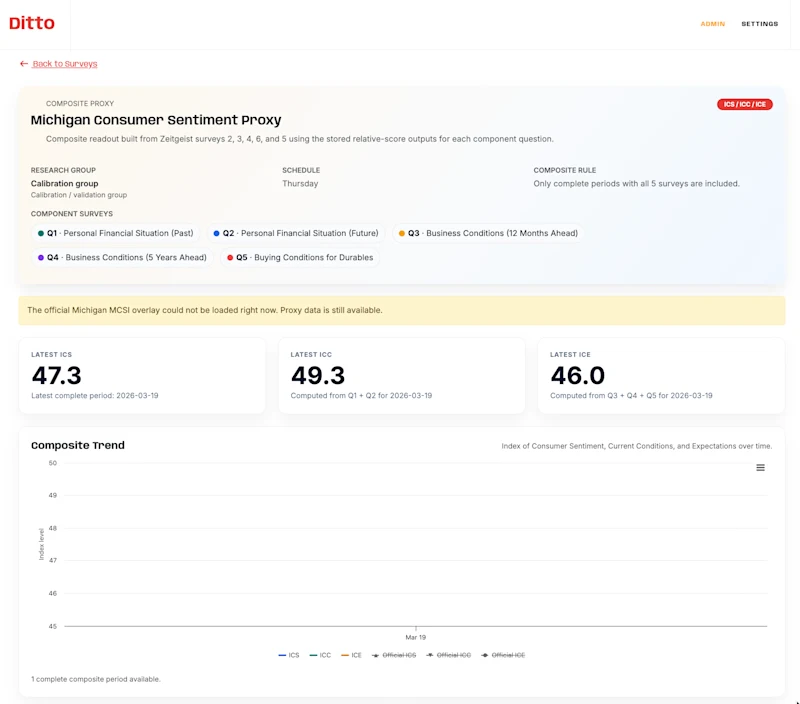The image size is (800, 704).
Task: Click the 'Calibration / validation group' subtitle
Action: (x=79, y=195)
